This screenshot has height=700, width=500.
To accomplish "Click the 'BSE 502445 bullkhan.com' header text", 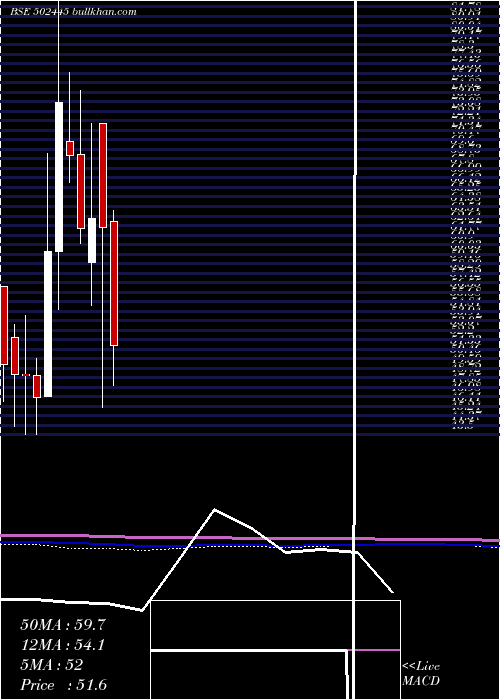I will pyautogui.click(x=73, y=12).
